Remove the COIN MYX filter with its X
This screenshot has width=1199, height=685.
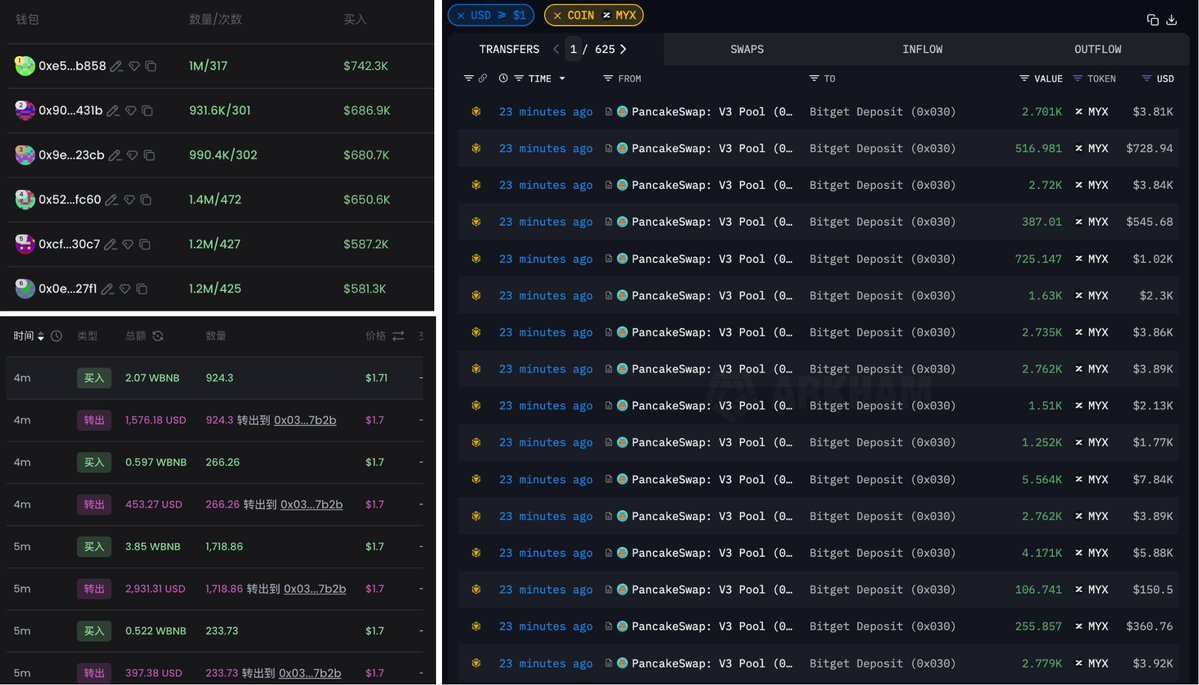click(557, 15)
